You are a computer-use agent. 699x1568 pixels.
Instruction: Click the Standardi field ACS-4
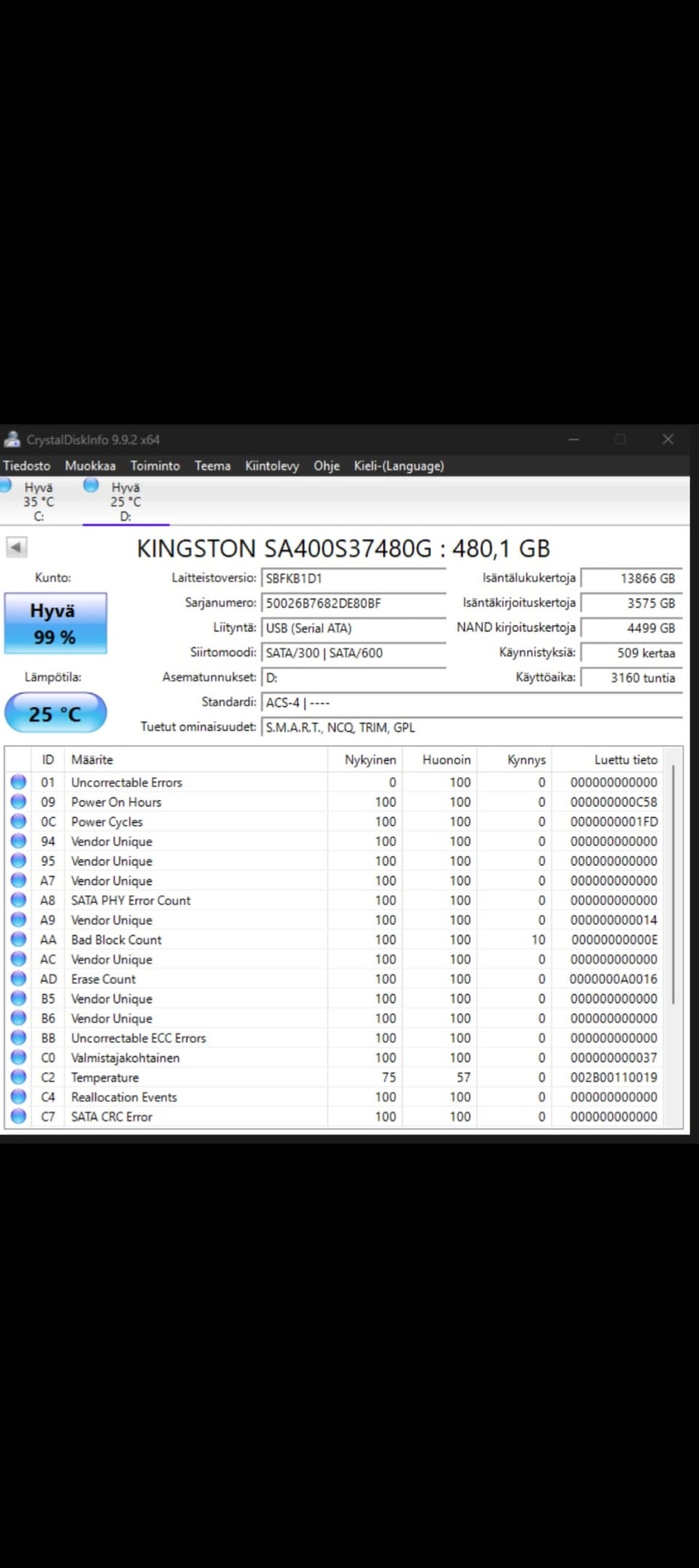point(472,703)
